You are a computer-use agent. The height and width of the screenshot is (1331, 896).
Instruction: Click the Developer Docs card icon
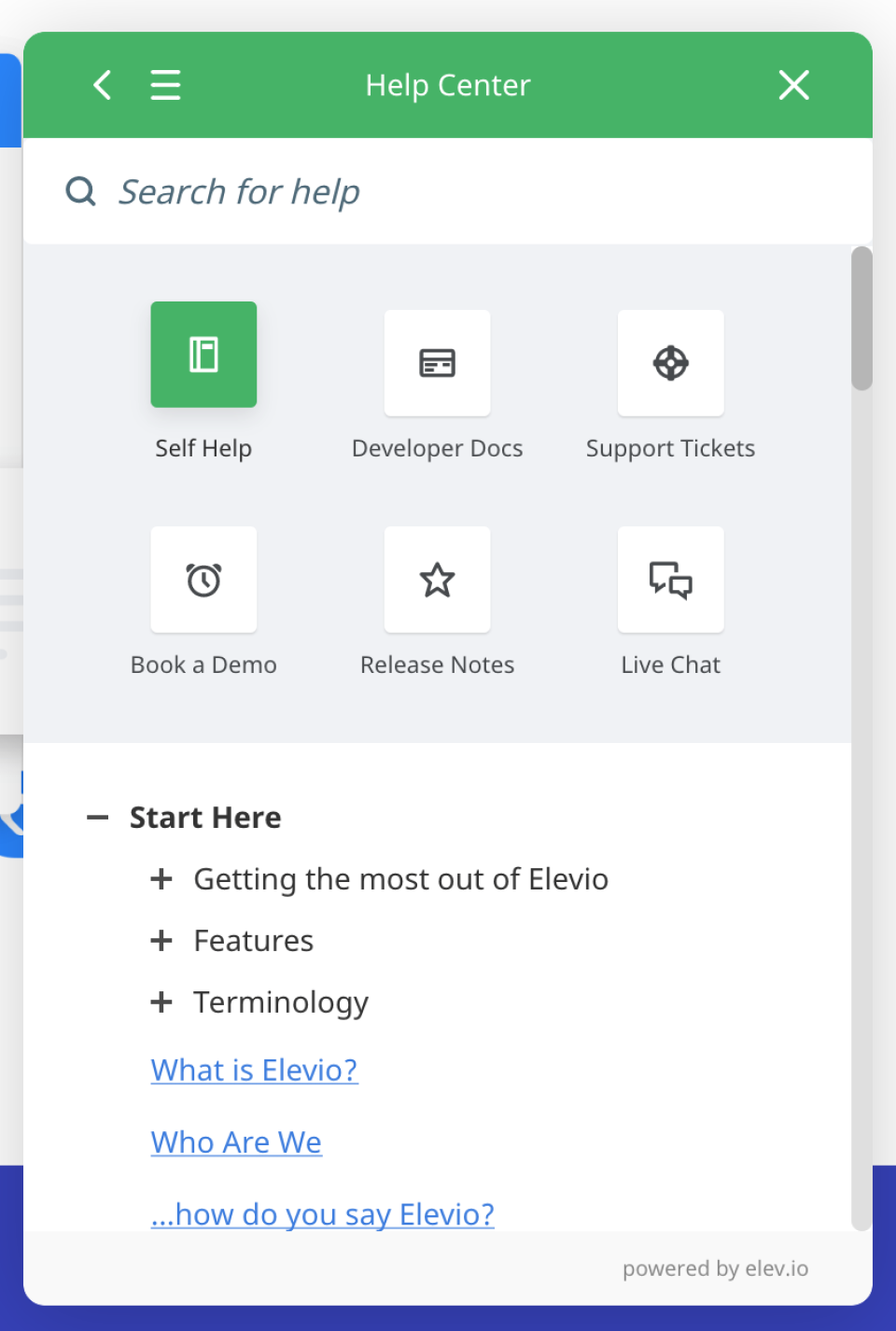(437, 363)
